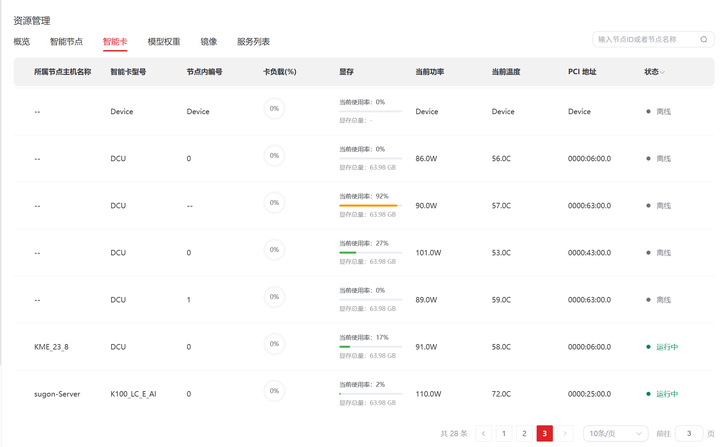
Task: Click the 共 28 条 total count
Action: (x=454, y=434)
